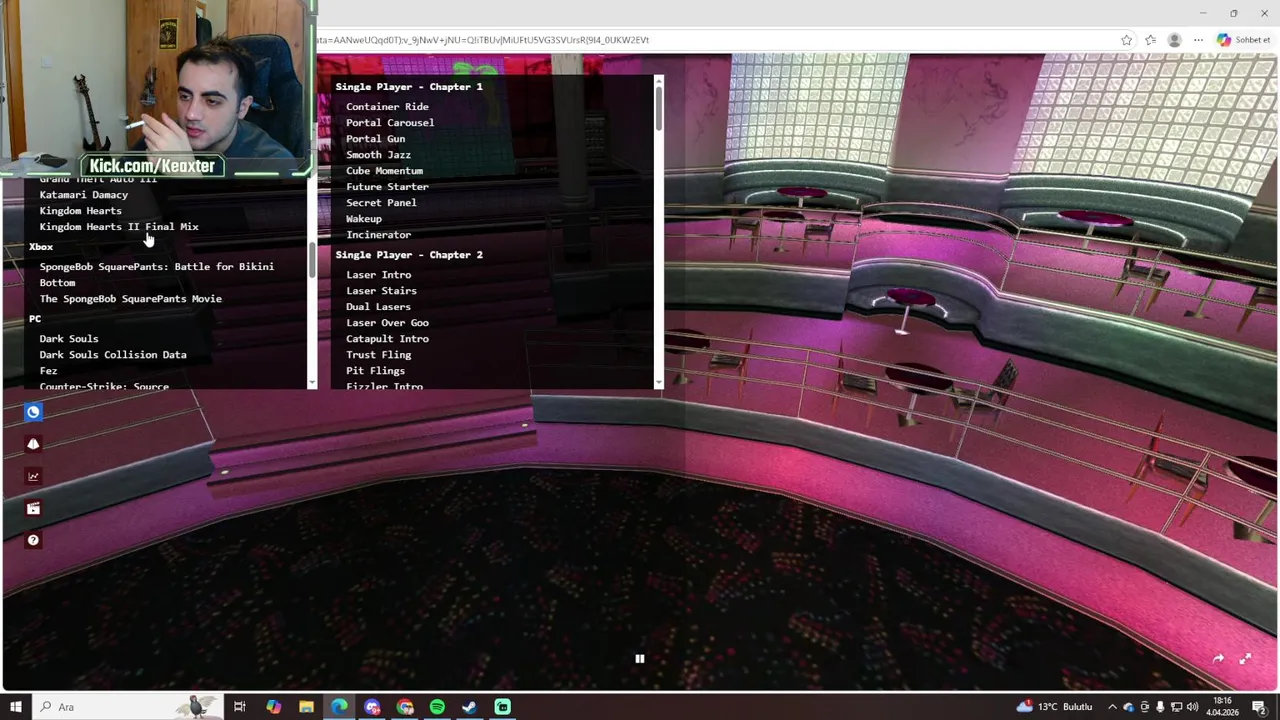Open the browser three-dots settings menu
The image size is (1280, 720).
point(1198,40)
